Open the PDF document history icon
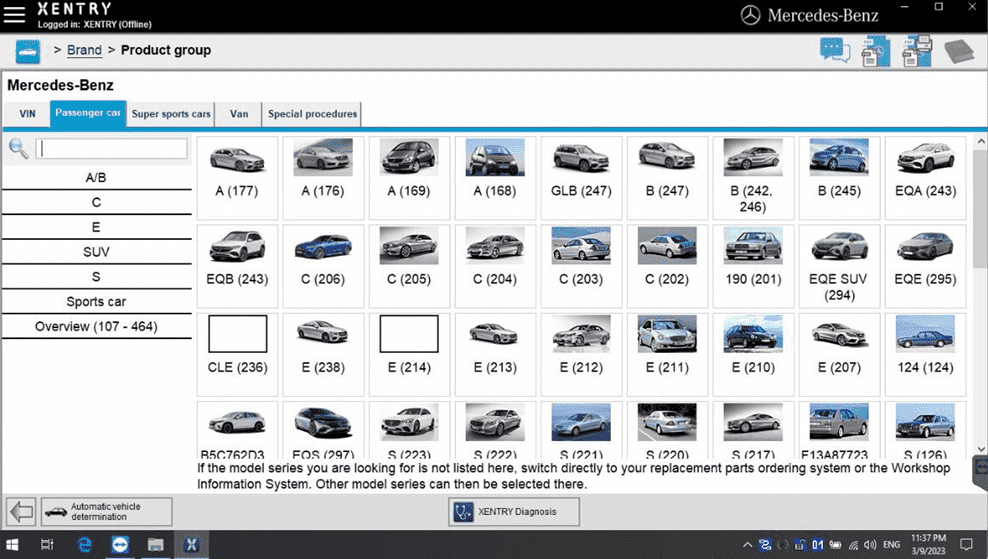The image size is (988, 559). (x=876, y=52)
